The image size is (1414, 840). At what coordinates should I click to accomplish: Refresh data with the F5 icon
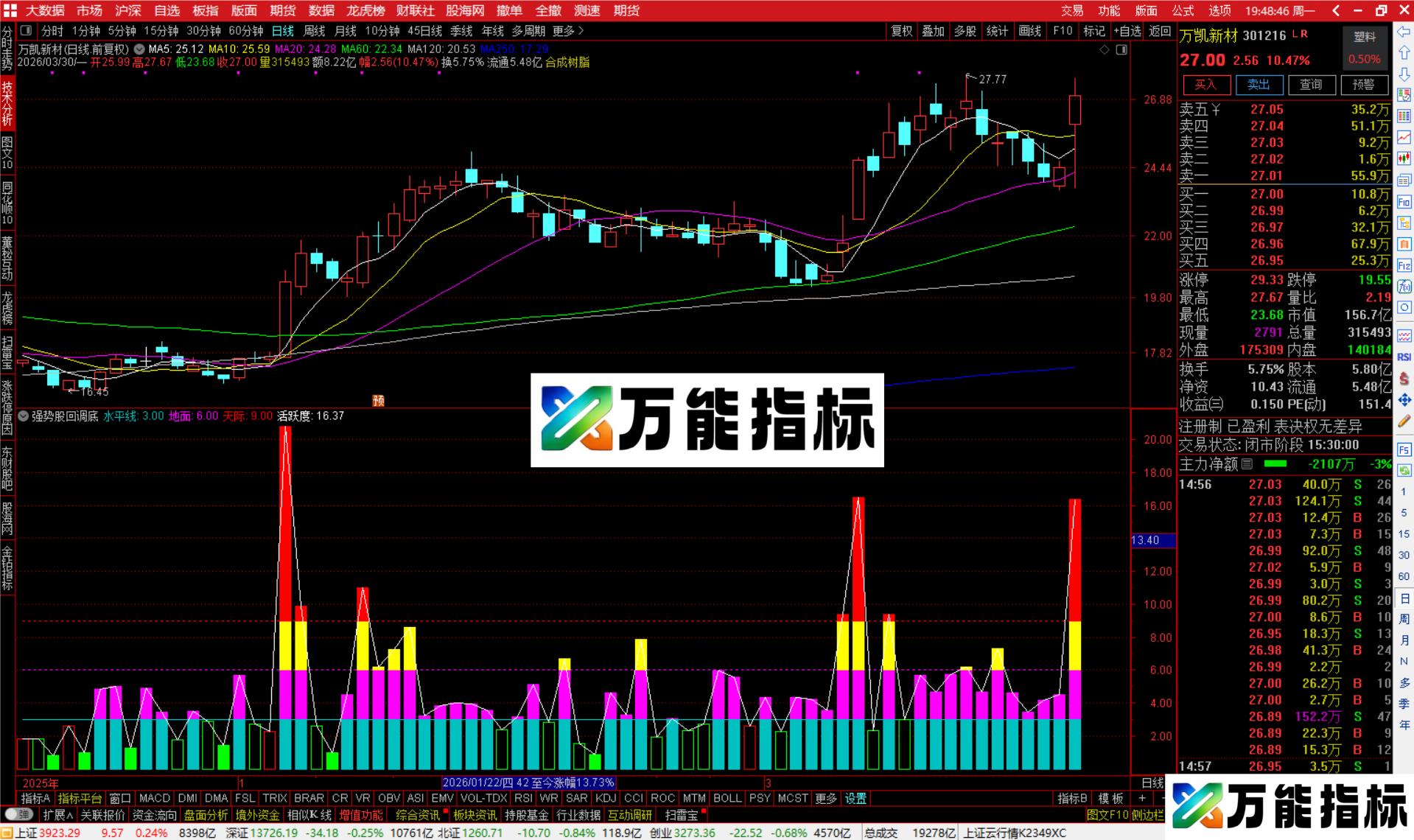tap(1404, 449)
